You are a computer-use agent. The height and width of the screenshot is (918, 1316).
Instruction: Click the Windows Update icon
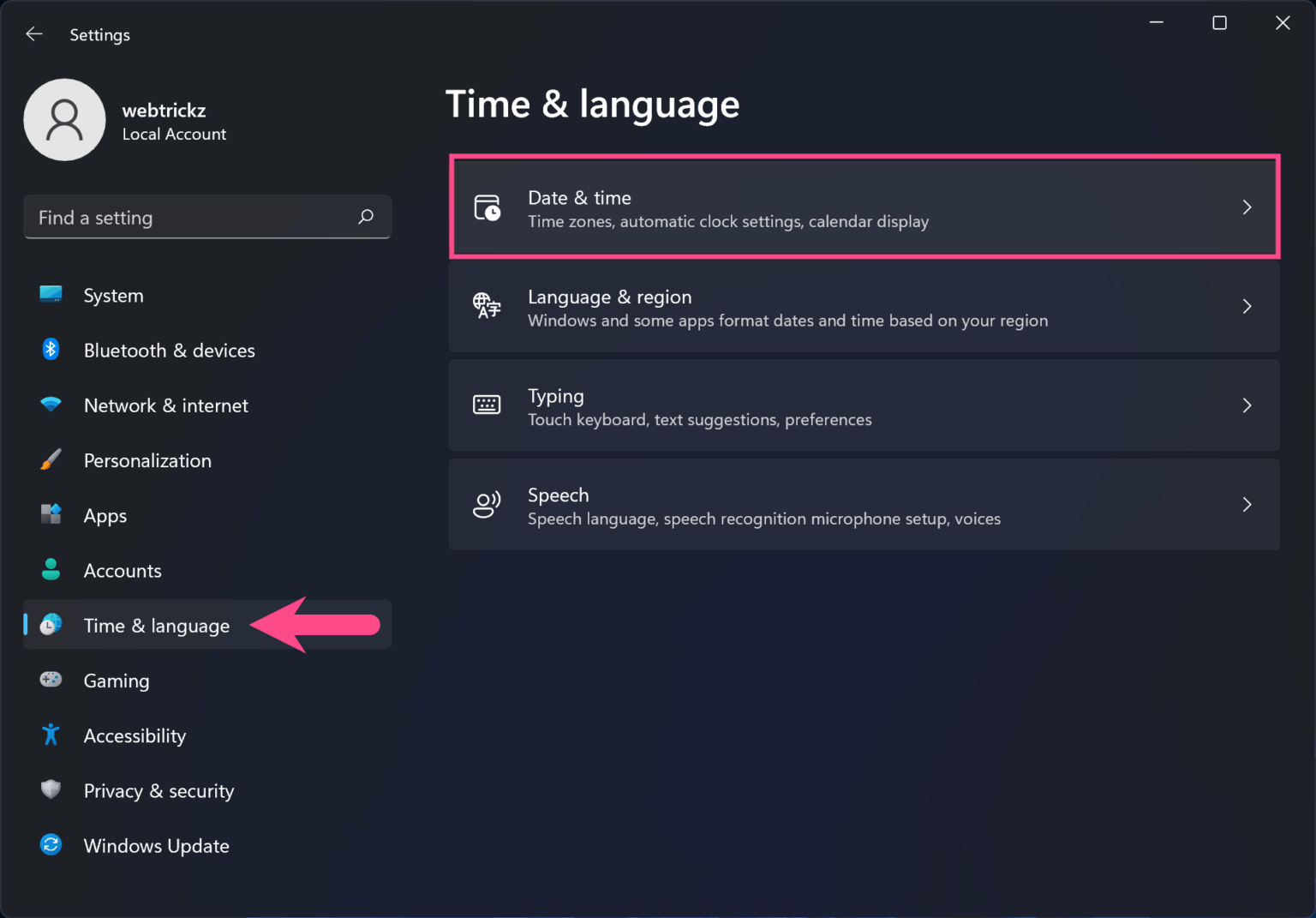(51, 845)
